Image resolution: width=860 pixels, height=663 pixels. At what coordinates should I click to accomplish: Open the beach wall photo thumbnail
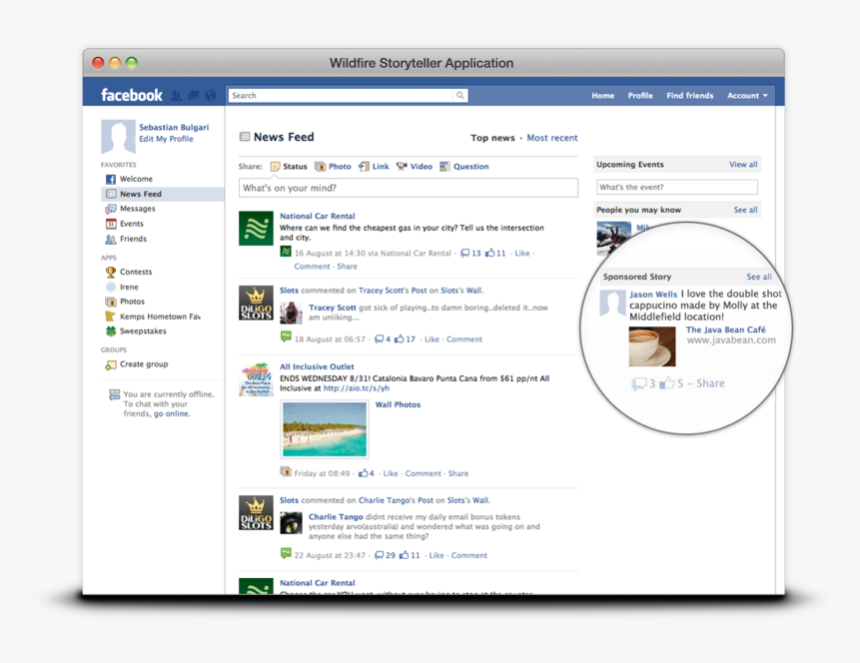tap(324, 429)
